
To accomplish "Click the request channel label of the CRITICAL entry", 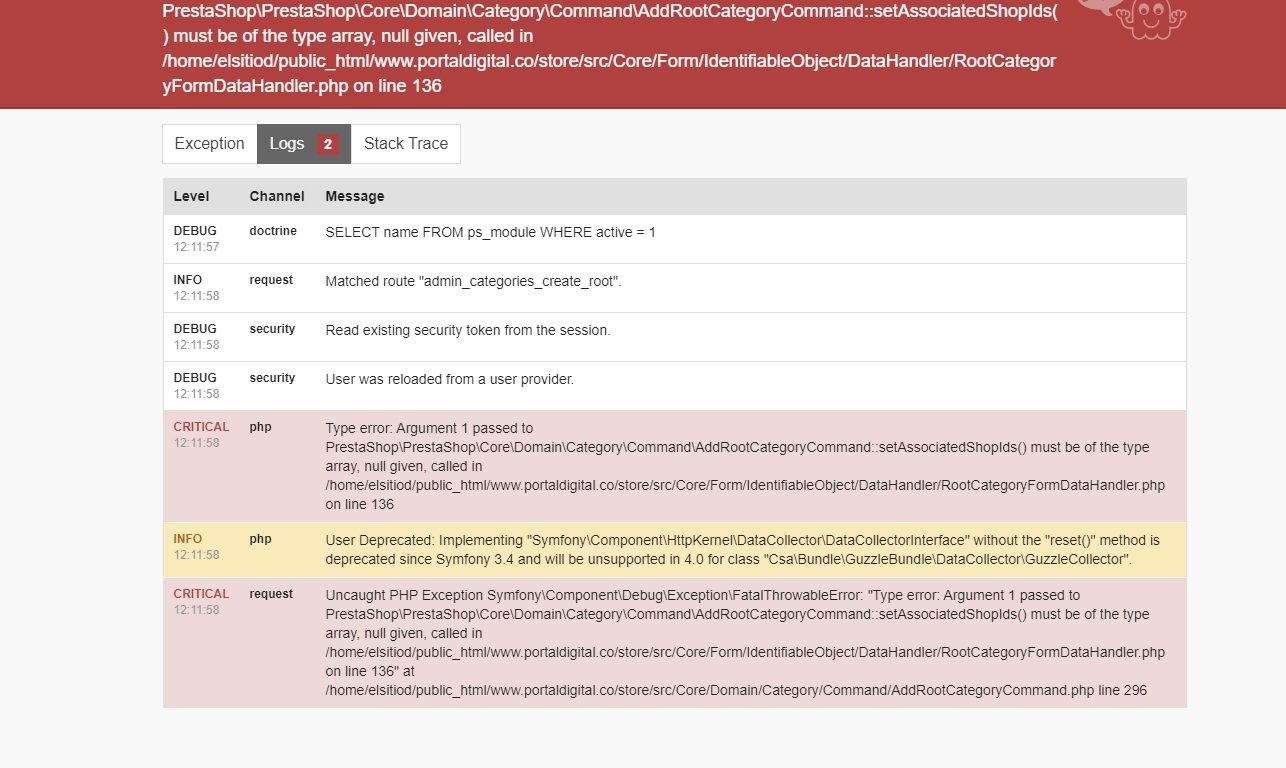I will [x=271, y=594].
